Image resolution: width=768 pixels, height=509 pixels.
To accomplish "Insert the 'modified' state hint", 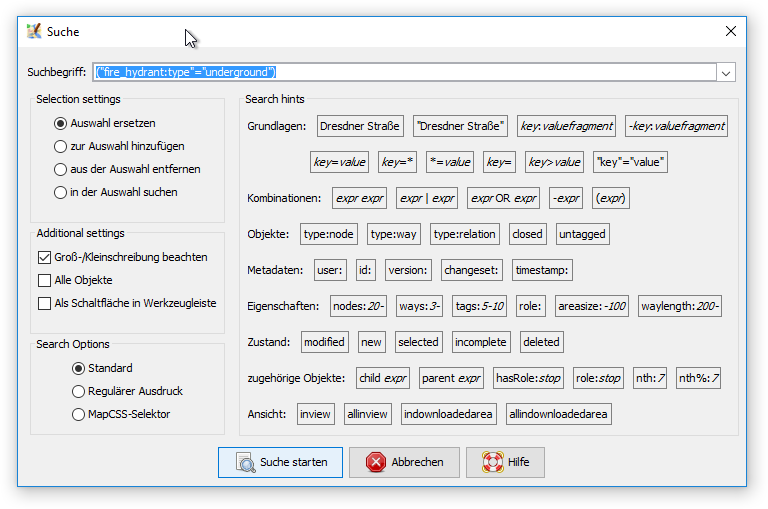I will 324,342.
